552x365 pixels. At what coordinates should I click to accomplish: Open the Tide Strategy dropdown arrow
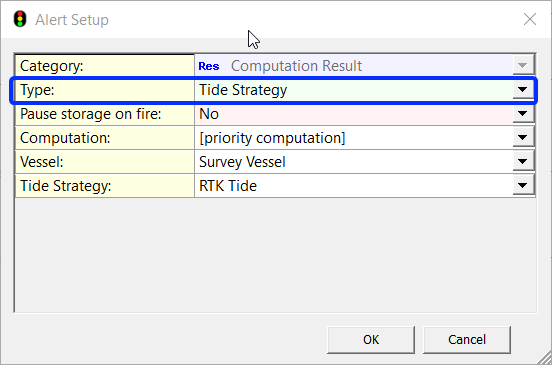coord(522,185)
